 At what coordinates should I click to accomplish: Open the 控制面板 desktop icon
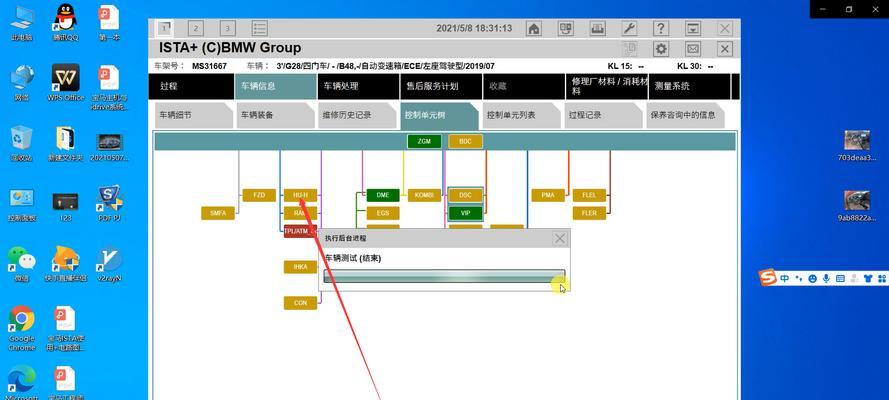[22, 204]
